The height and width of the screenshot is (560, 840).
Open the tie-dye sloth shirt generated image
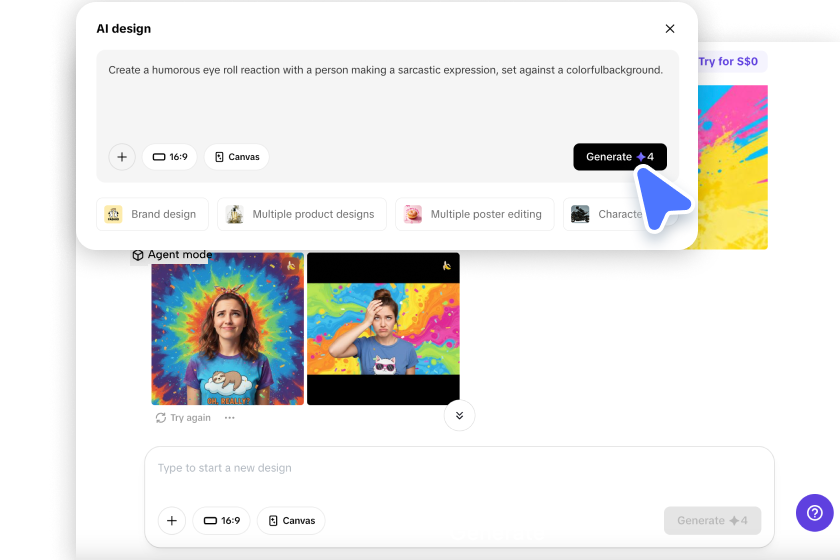tap(228, 329)
